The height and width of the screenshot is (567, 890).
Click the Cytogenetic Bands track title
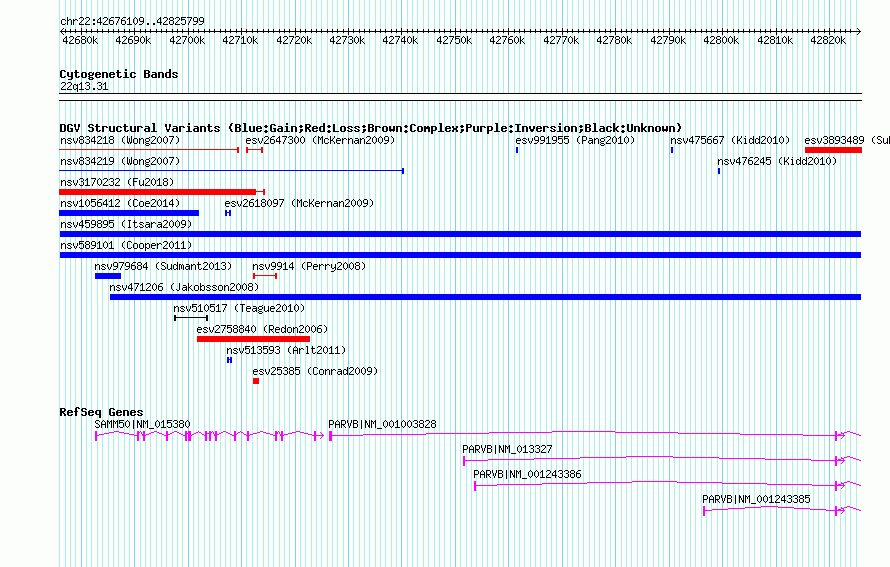[119, 74]
